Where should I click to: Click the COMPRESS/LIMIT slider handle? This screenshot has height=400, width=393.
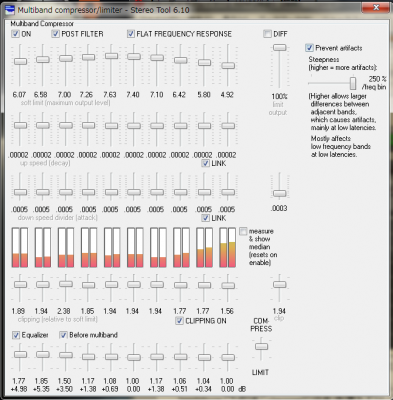[x=261, y=347]
